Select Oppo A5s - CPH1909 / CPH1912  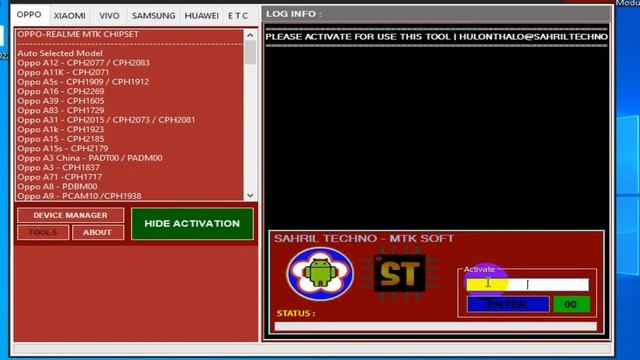(x=83, y=82)
